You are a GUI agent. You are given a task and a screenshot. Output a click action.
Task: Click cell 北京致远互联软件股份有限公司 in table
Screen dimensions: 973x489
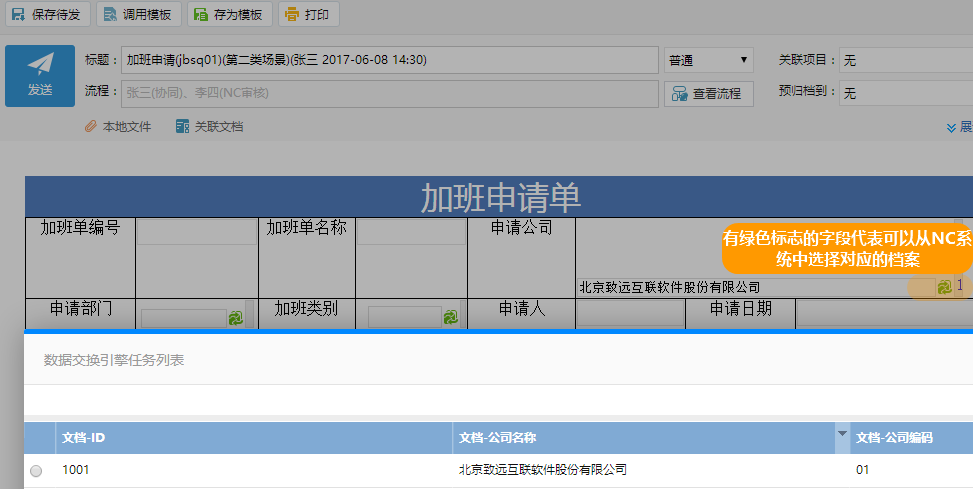[542, 470]
